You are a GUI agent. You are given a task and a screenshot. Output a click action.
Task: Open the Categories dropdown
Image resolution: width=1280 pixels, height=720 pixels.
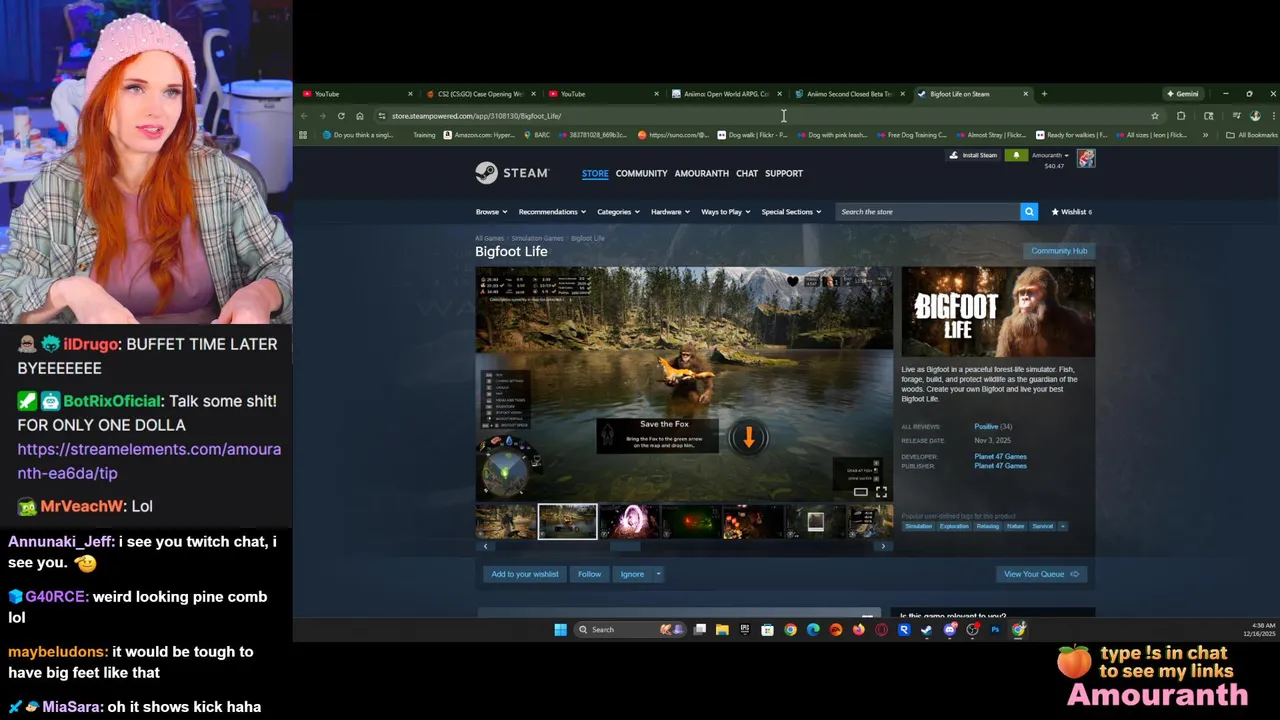coord(618,212)
